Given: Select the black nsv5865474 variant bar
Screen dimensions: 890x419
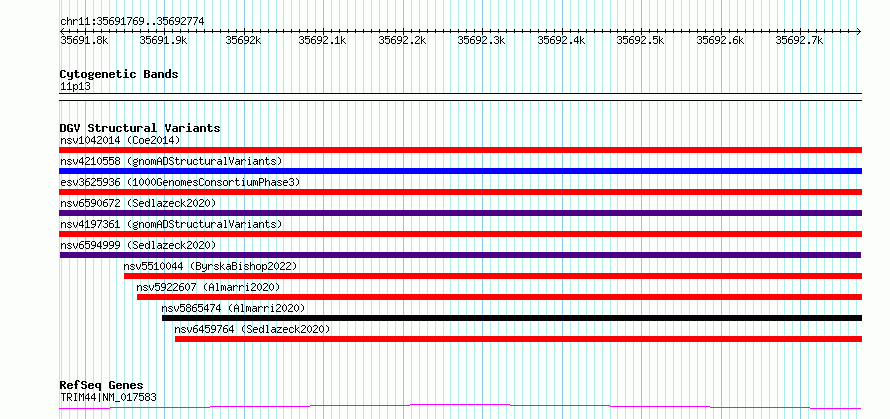Looking at the screenshot, I should click(x=512, y=318).
